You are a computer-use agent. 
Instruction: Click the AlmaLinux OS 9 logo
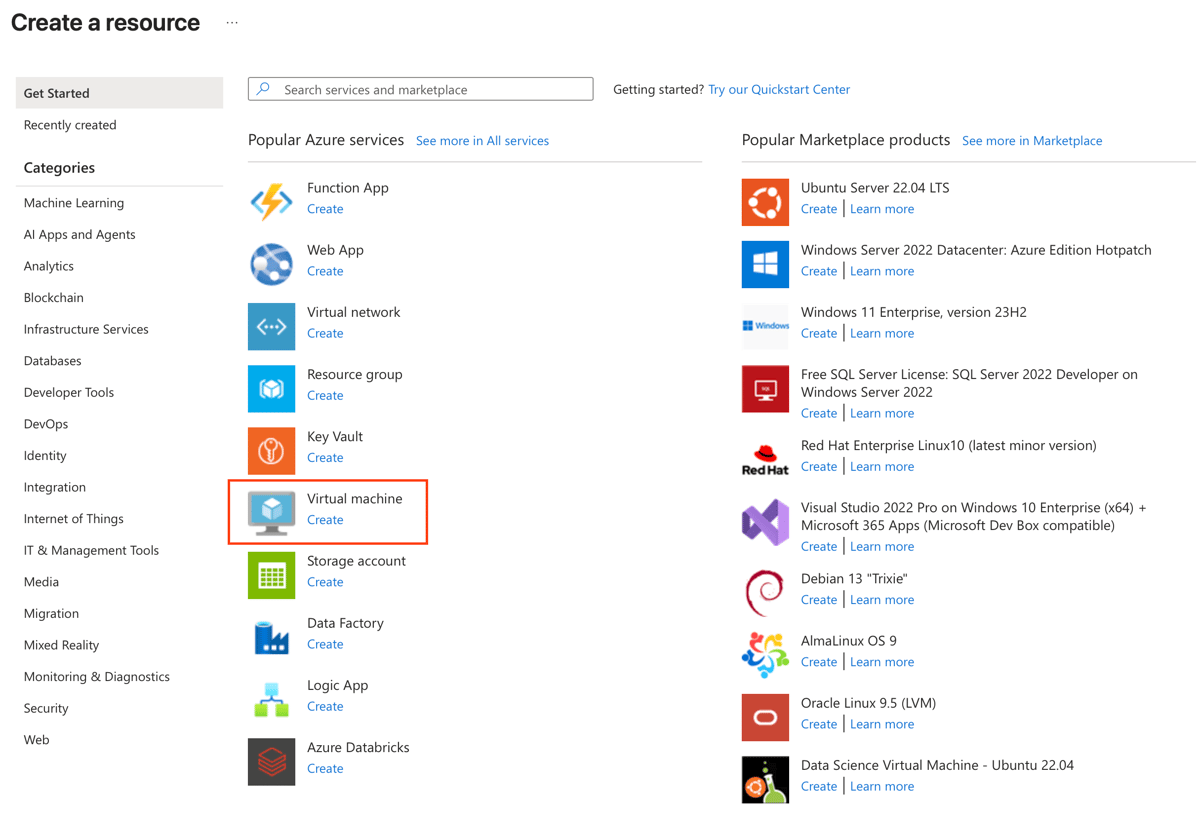click(765, 654)
